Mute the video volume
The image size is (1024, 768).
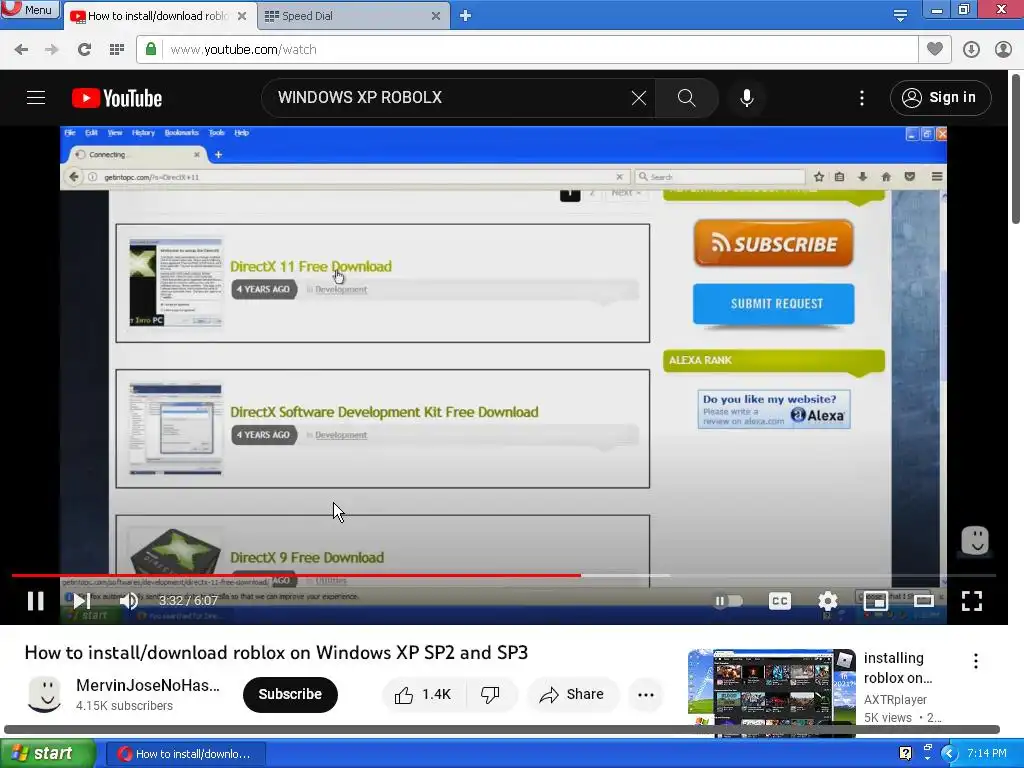(x=129, y=601)
